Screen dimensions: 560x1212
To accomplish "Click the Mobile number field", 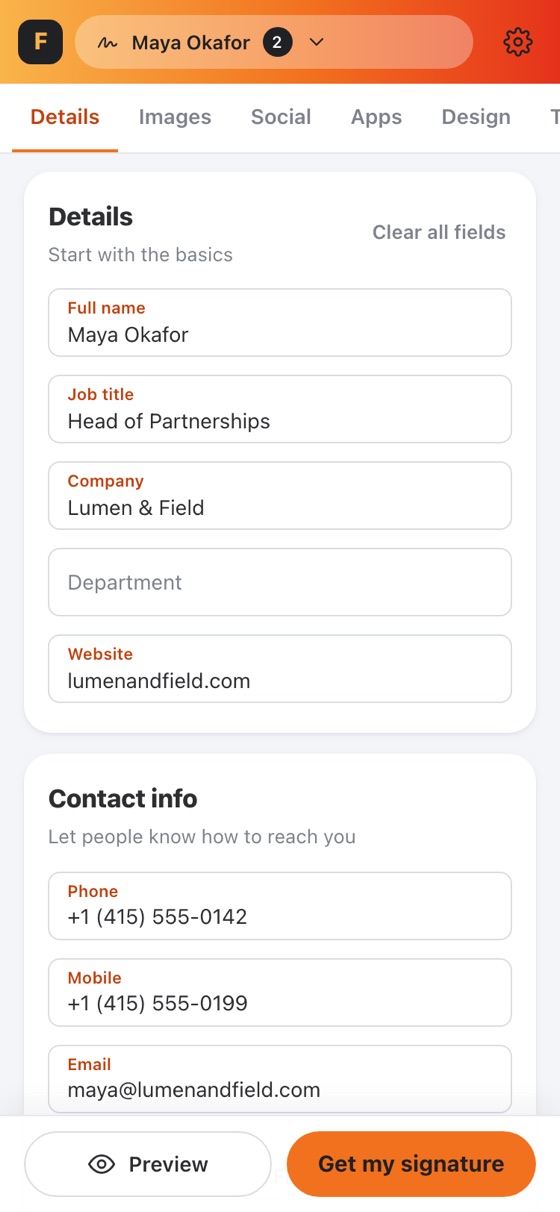I will [280, 993].
